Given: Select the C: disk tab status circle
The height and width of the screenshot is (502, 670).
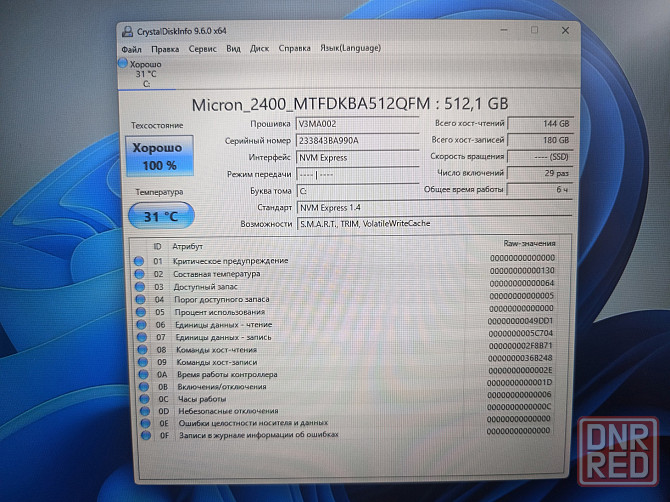Looking at the screenshot, I should (x=123, y=63).
